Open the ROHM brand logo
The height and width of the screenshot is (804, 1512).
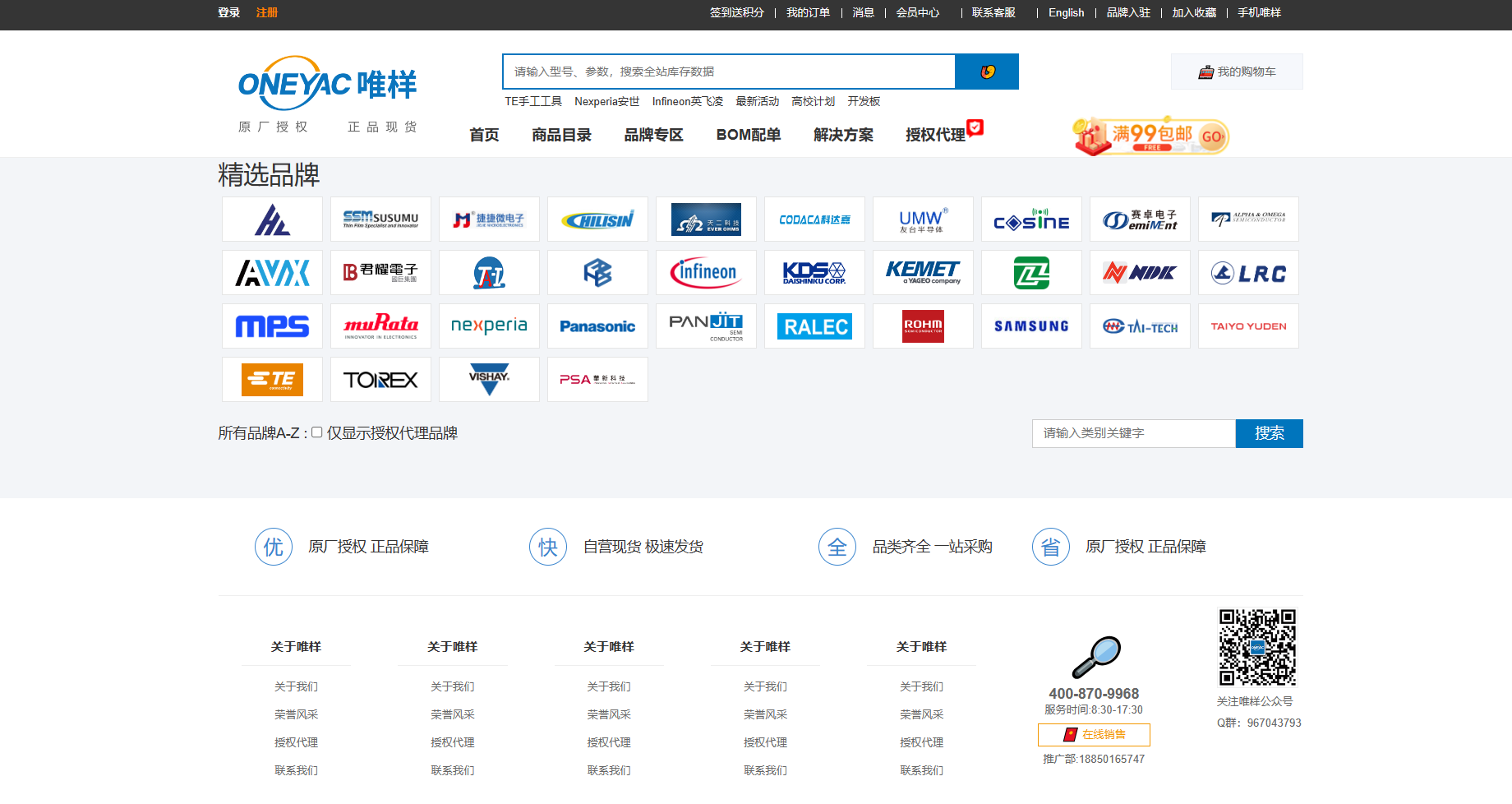point(923,326)
